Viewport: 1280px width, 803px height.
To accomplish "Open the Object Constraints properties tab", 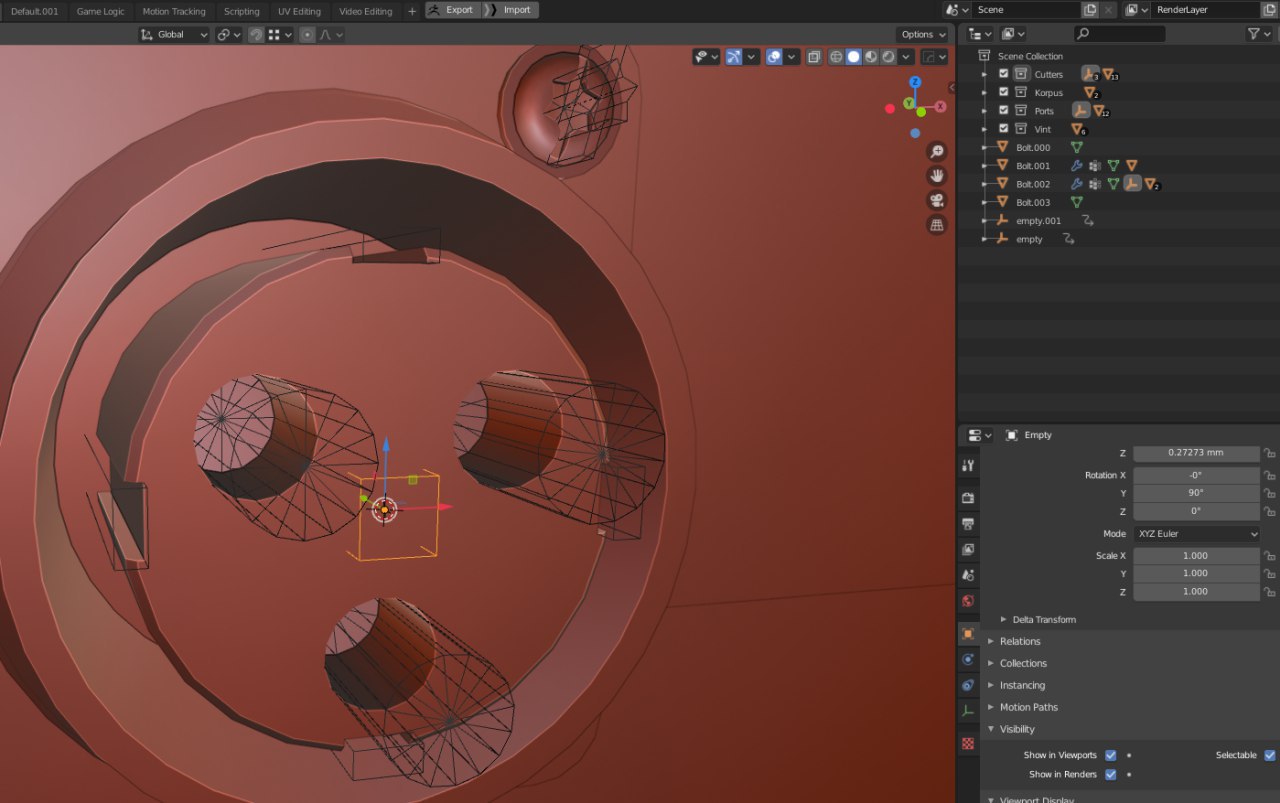I will 967,685.
